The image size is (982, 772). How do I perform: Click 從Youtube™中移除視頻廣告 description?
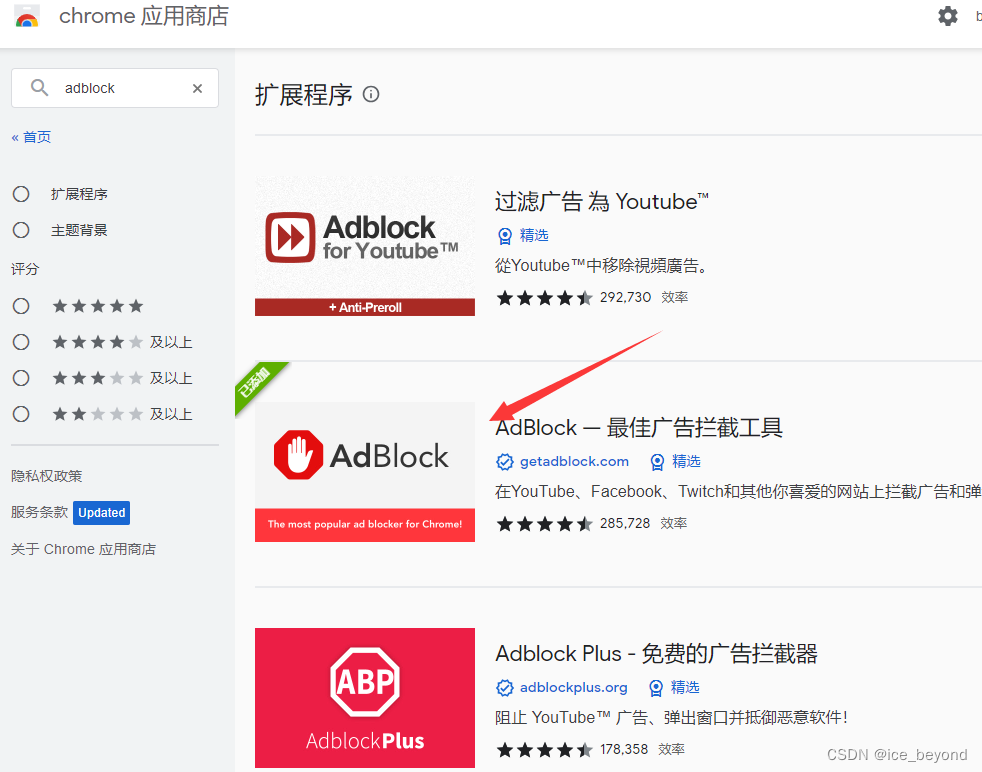pyautogui.click(x=602, y=266)
